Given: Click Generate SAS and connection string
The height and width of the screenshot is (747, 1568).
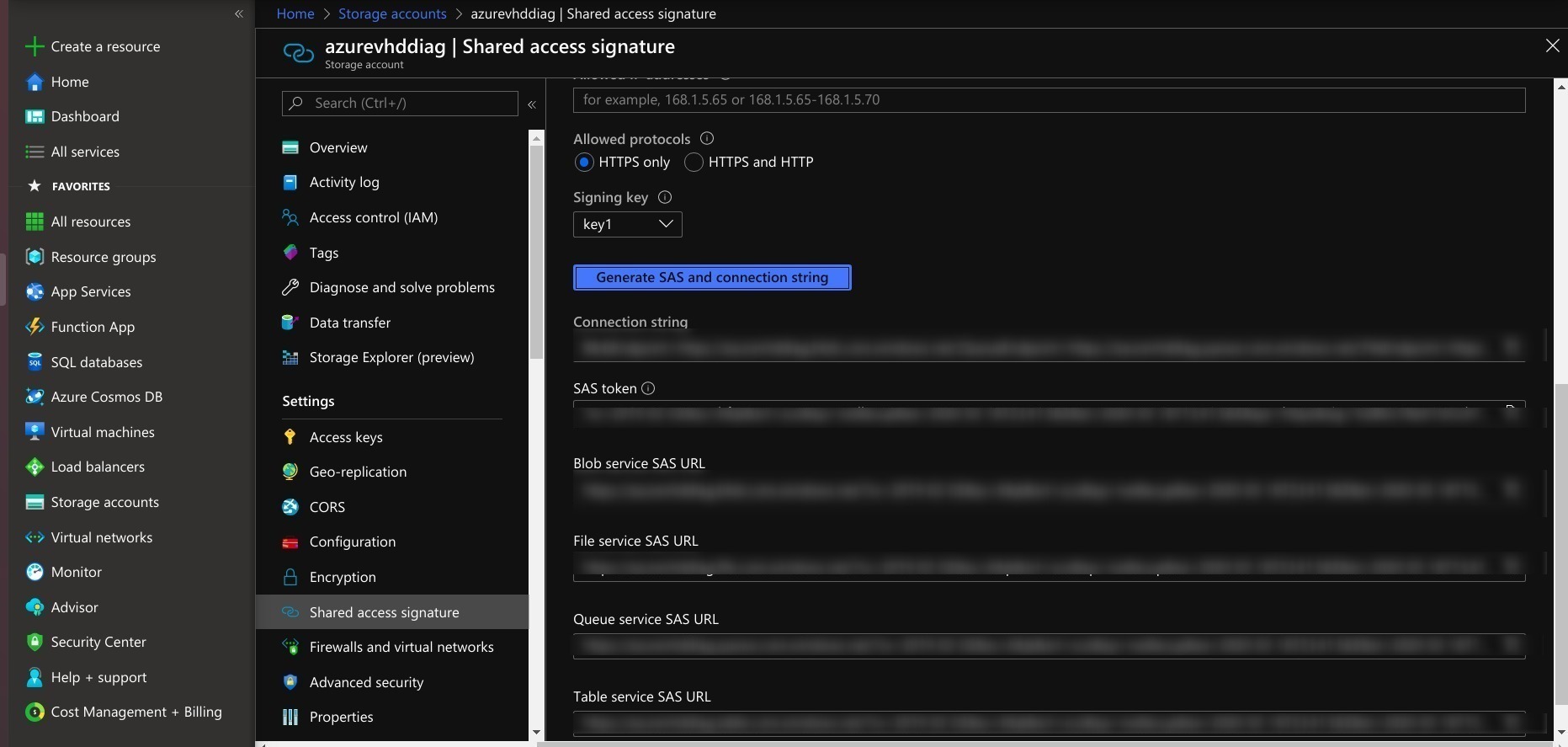Looking at the screenshot, I should [x=711, y=277].
